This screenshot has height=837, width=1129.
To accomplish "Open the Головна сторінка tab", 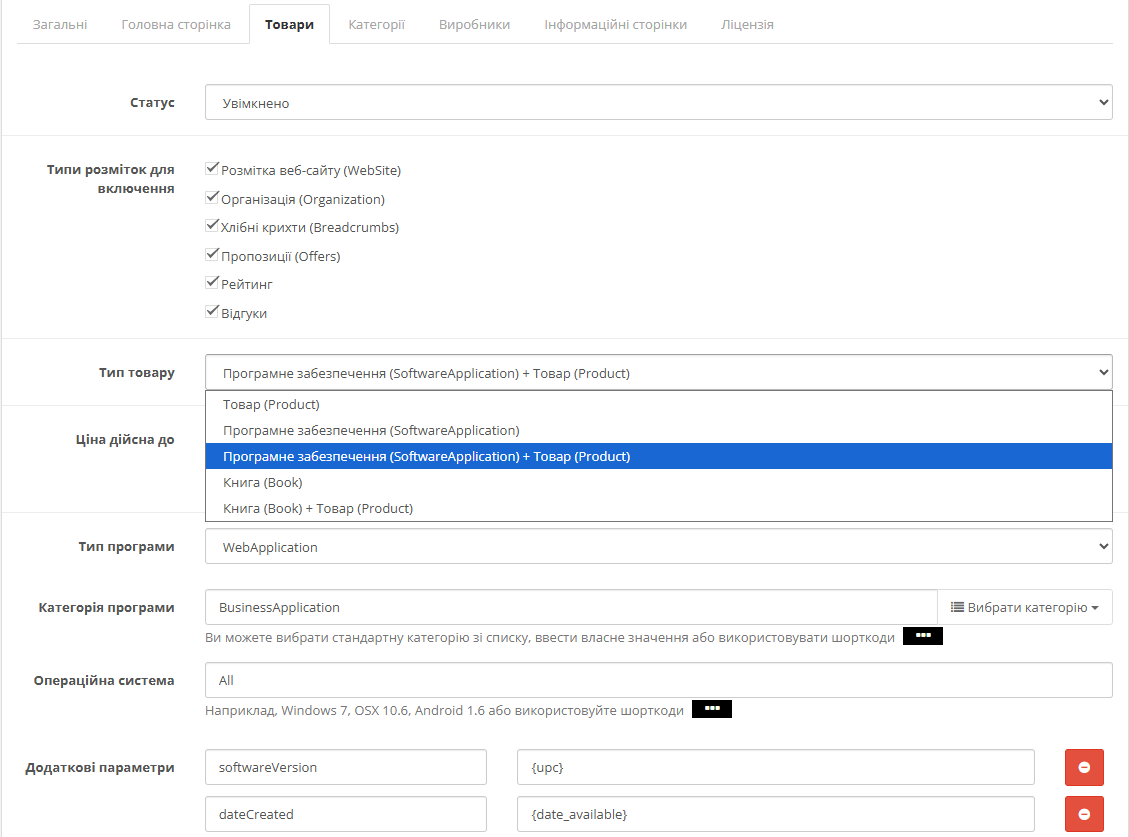I will [176, 24].
